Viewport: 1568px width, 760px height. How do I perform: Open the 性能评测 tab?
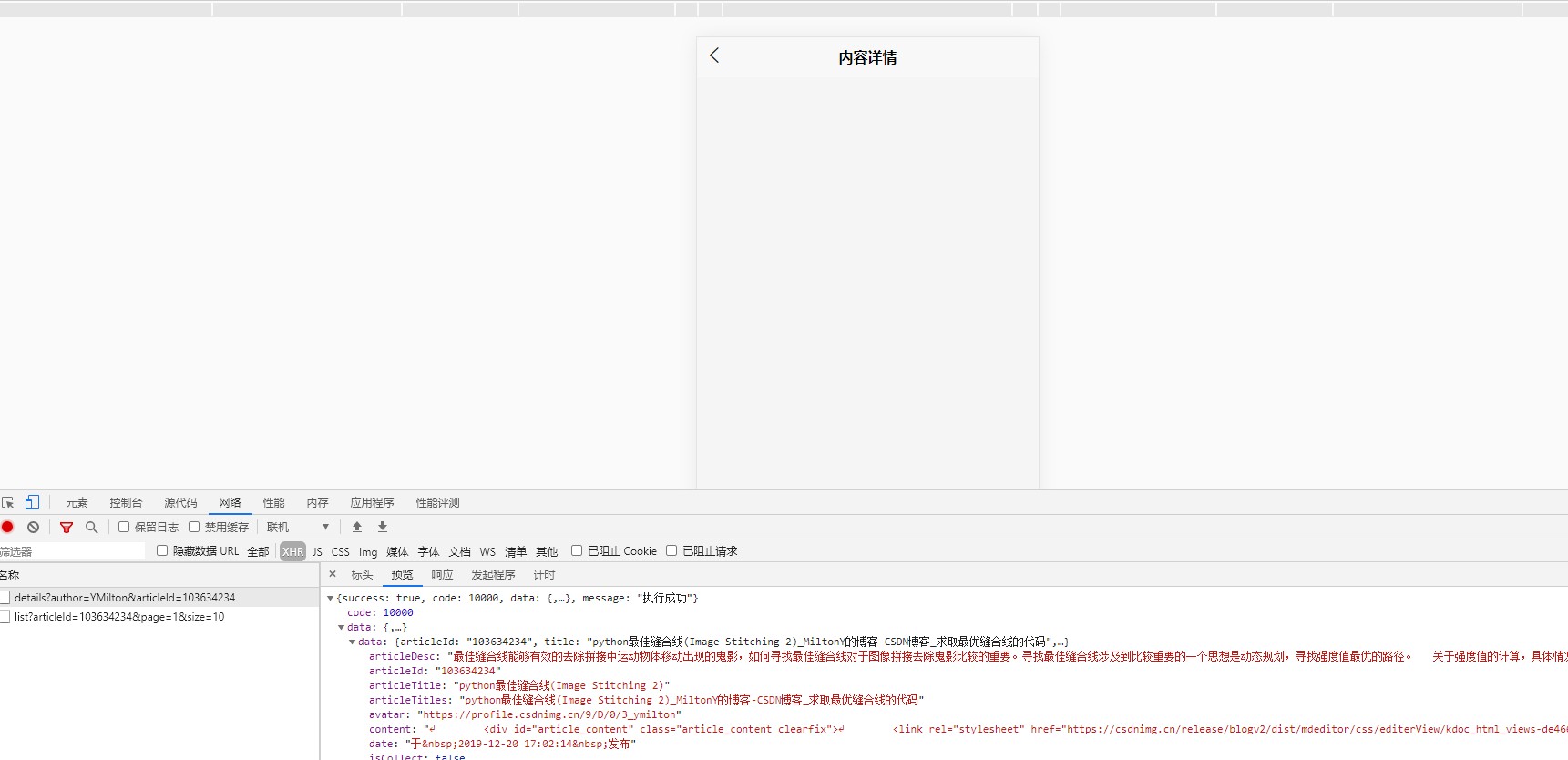click(437, 502)
